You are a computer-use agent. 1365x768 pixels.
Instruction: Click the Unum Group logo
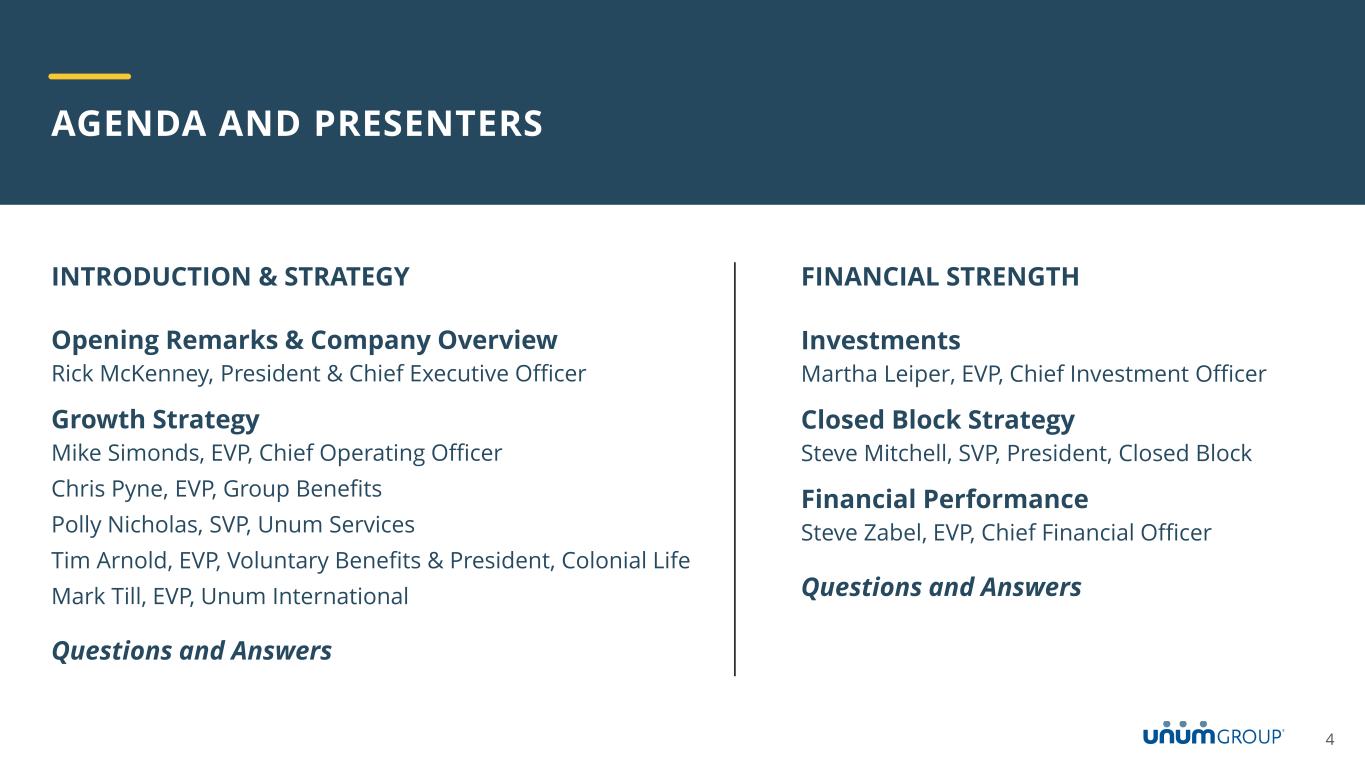pyautogui.click(x=1213, y=735)
